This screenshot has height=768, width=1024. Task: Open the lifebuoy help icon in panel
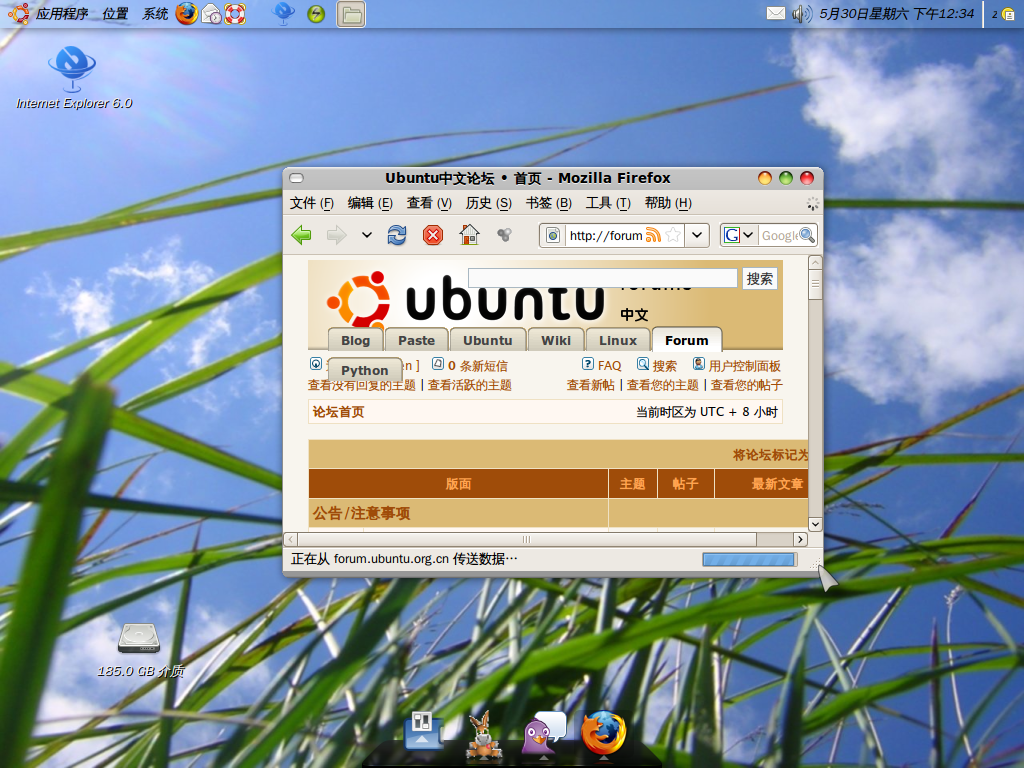click(x=235, y=14)
